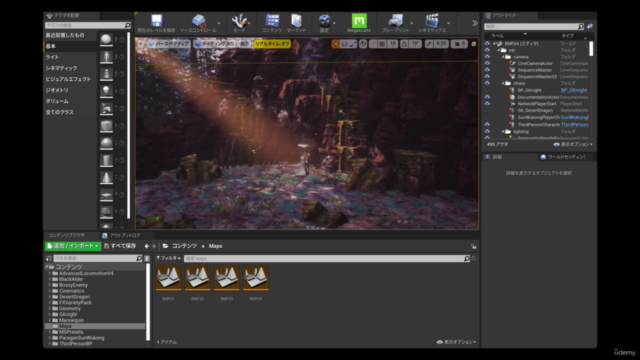Select the All Classes (全てのクラス) category

60,112
